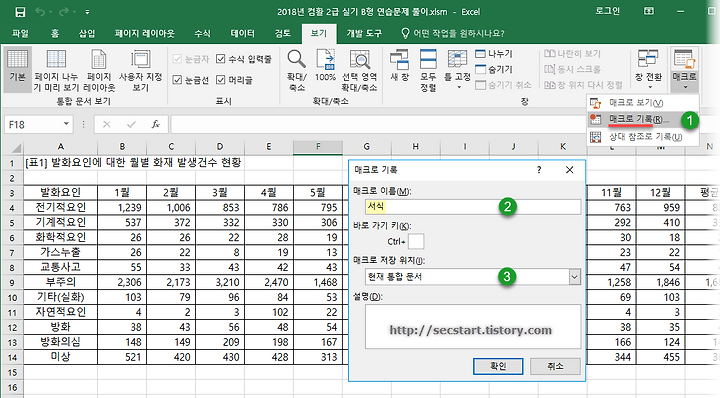The image size is (720, 398).
Task: Click the Undo arrow icon
Action: pos(40,12)
